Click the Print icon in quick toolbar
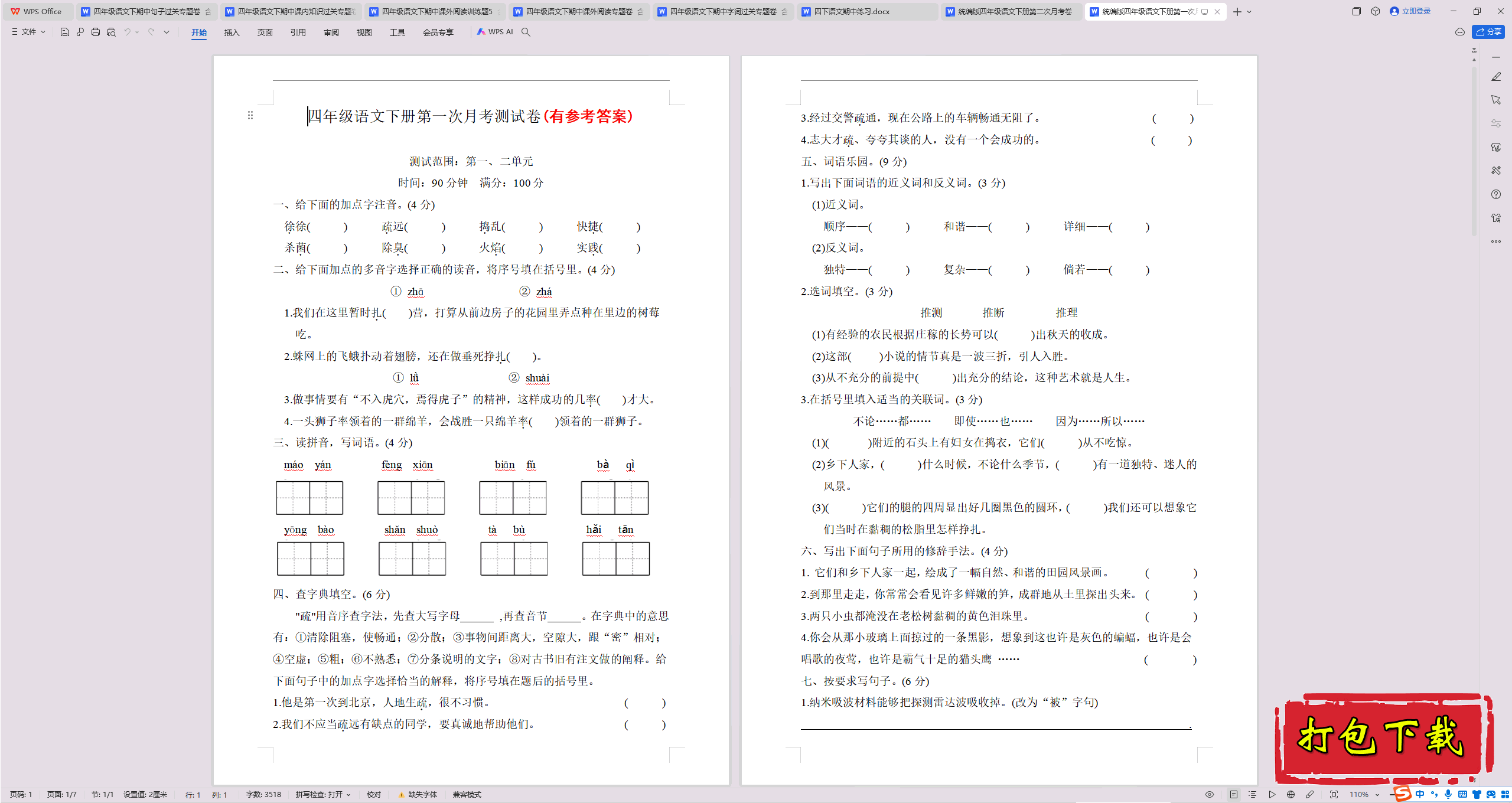Screen dimensions: 1512x803 (x=96, y=32)
